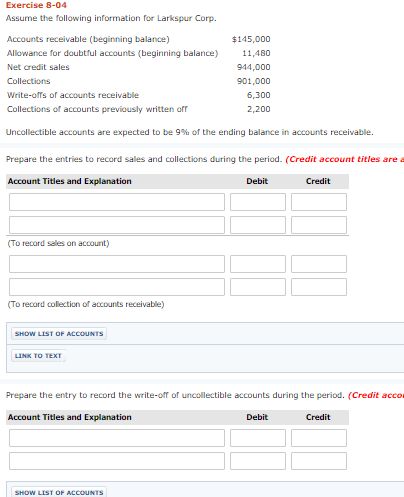
Task: Select the 901,000 collections value
Action: (x=254, y=81)
